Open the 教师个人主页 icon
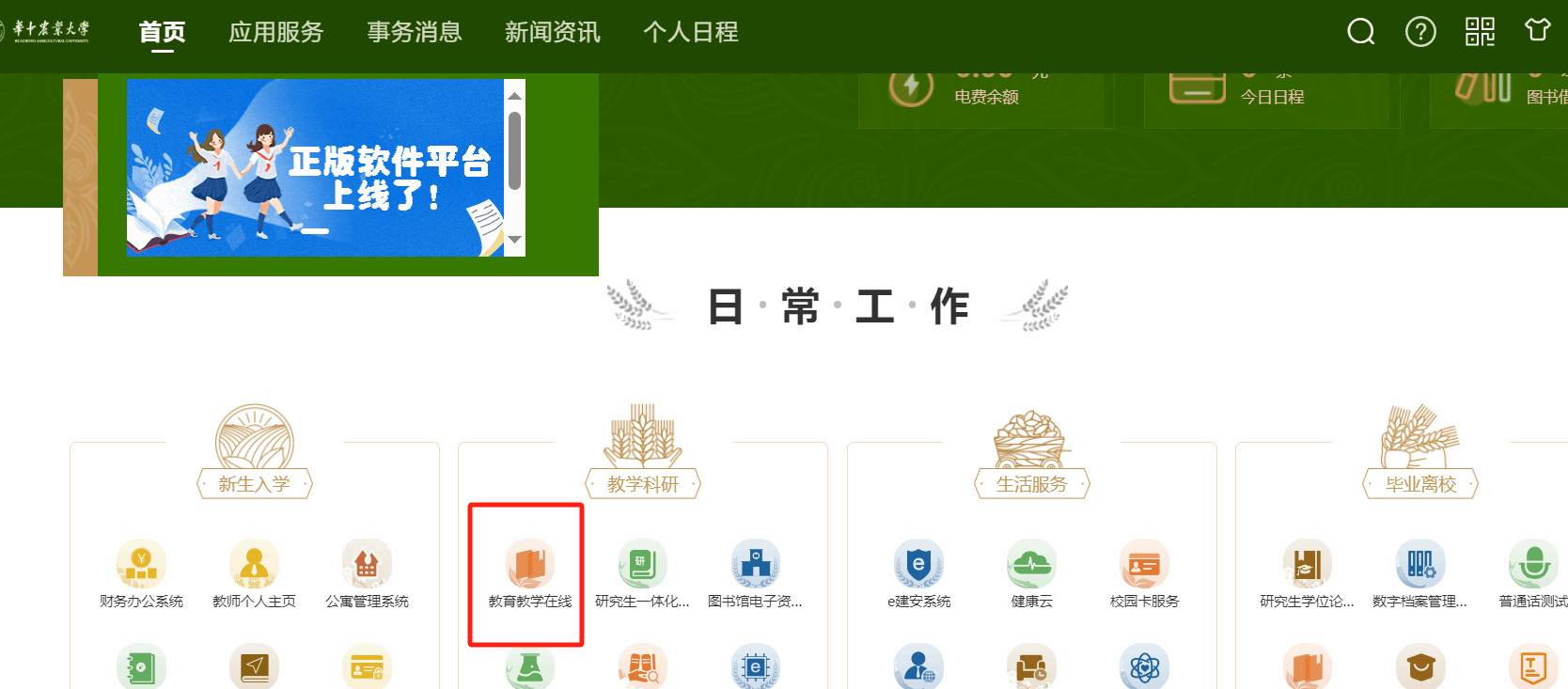Image resolution: width=1568 pixels, height=689 pixels. pos(254,563)
